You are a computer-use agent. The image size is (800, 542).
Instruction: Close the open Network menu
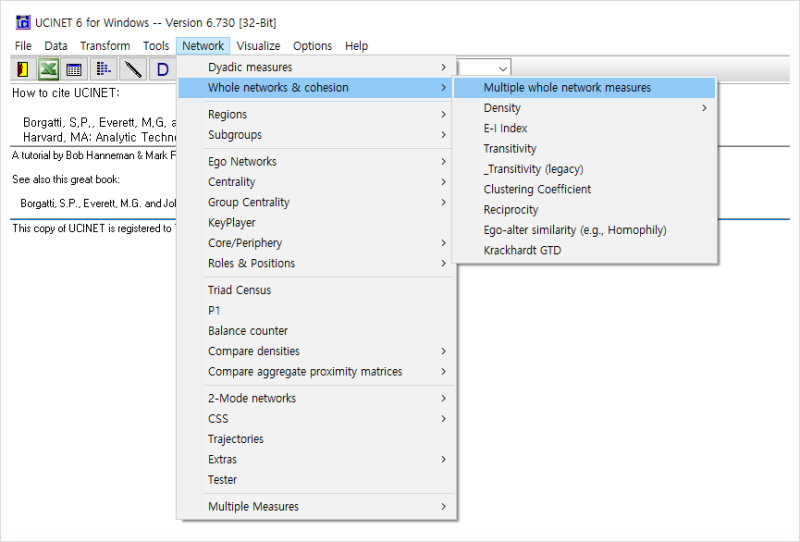tap(203, 46)
